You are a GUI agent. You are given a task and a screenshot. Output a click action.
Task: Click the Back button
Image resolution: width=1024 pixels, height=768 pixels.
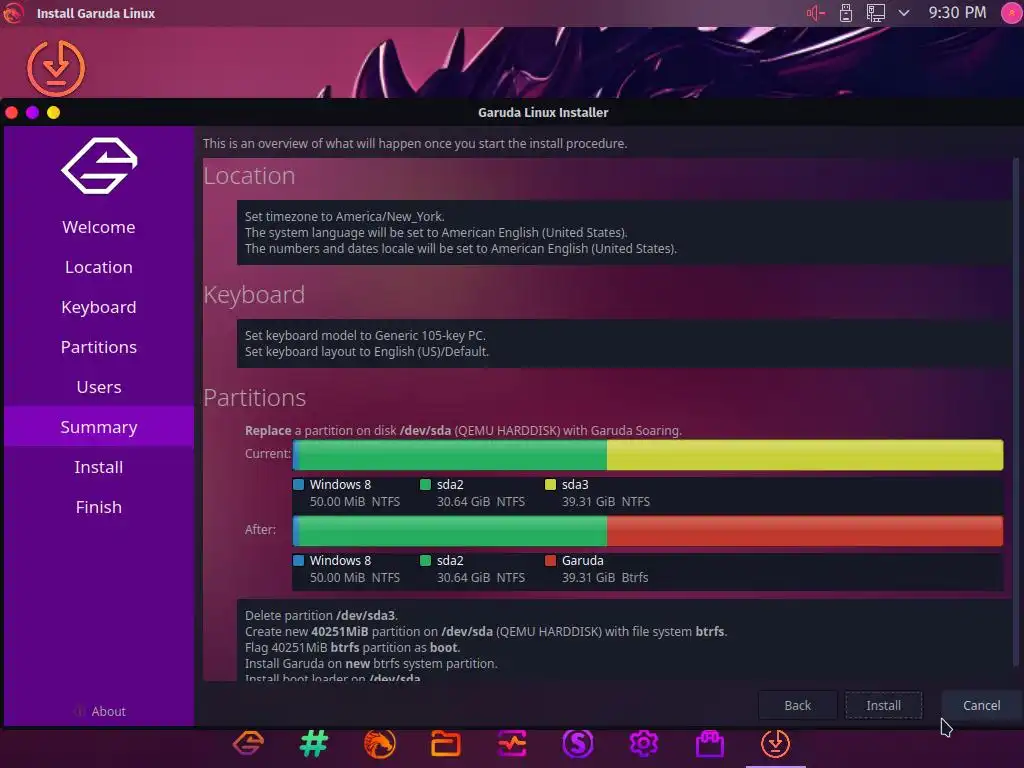(x=797, y=705)
